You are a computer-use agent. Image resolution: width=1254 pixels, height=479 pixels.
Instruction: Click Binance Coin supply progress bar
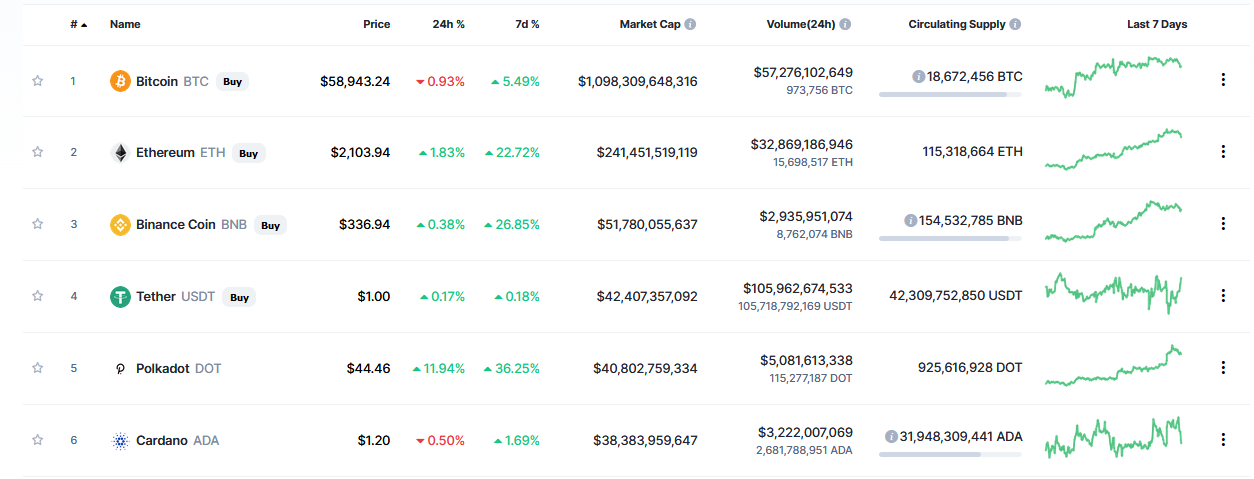click(x=951, y=238)
